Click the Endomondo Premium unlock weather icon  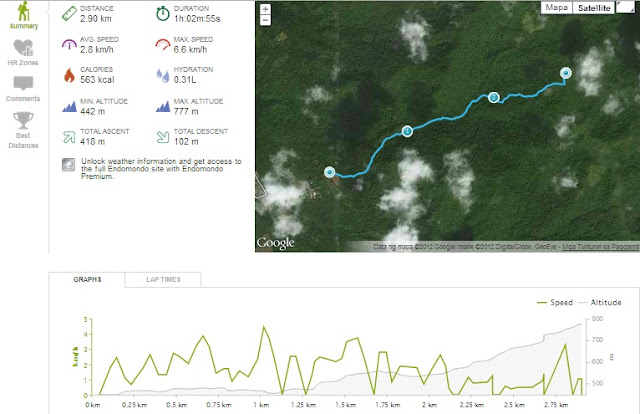pos(69,165)
